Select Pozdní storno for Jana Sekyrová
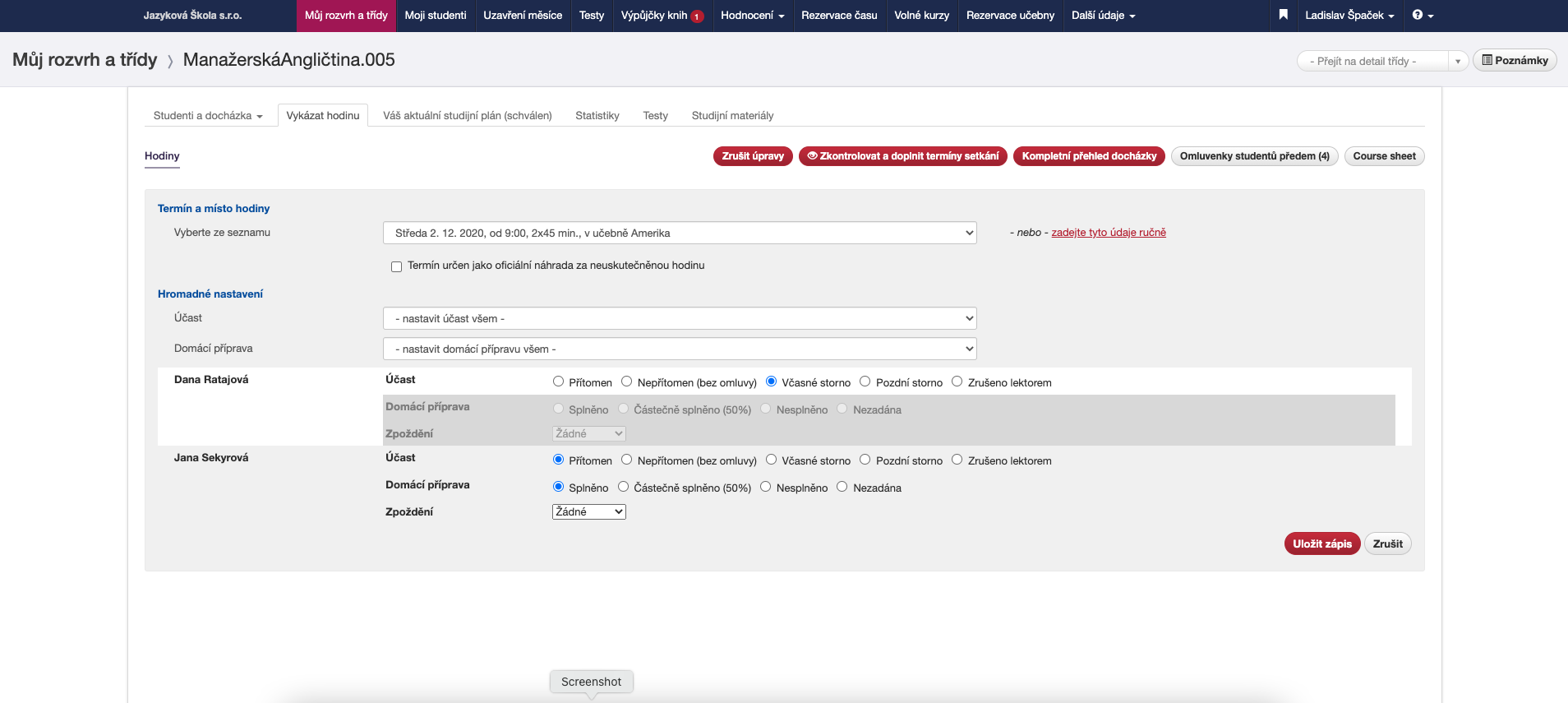The image size is (1568, 703). click(865, 460)
